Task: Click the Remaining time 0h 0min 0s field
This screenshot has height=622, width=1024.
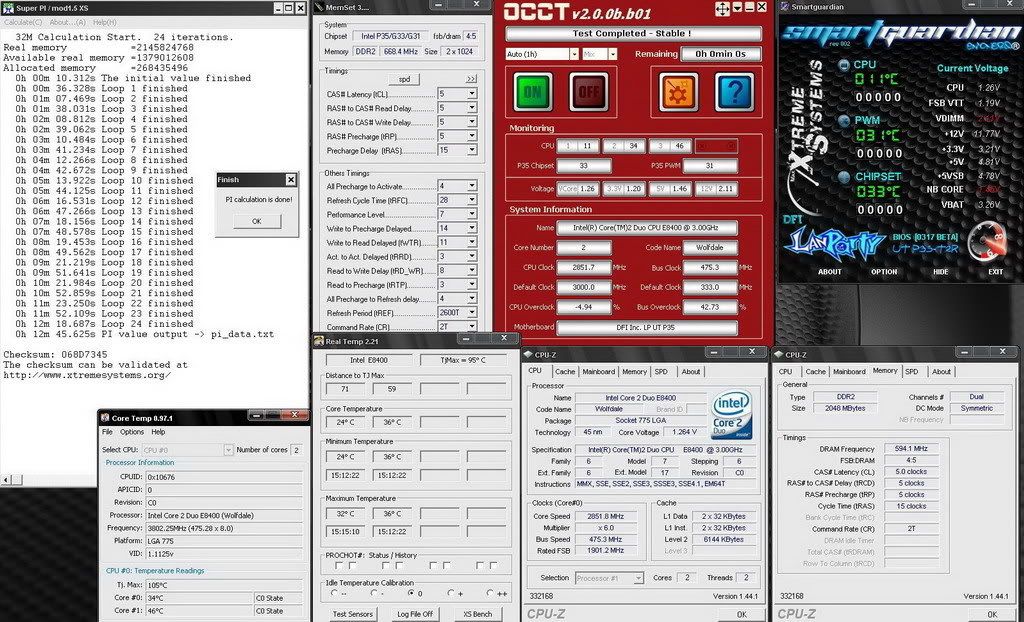Action: click(721, 54)
